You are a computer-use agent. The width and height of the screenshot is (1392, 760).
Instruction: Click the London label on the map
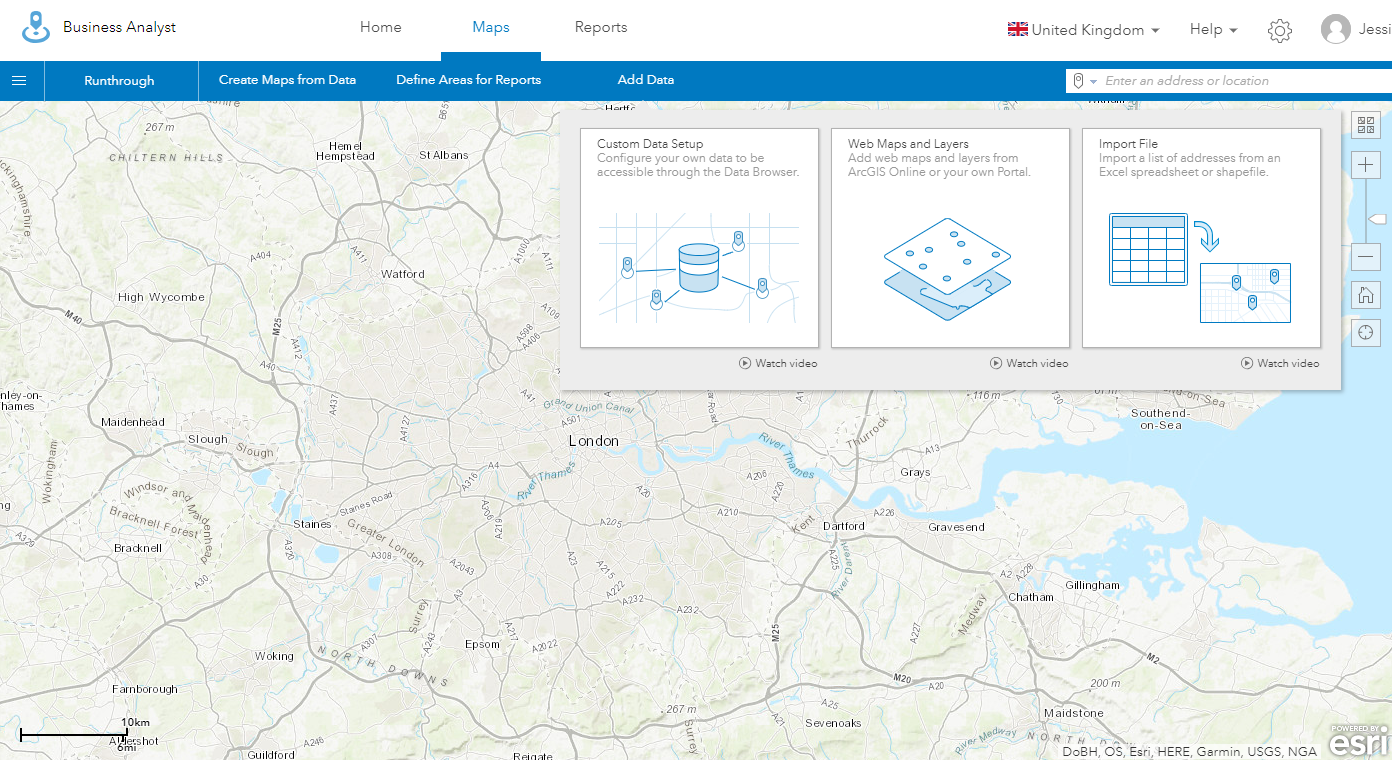[594, 441]
